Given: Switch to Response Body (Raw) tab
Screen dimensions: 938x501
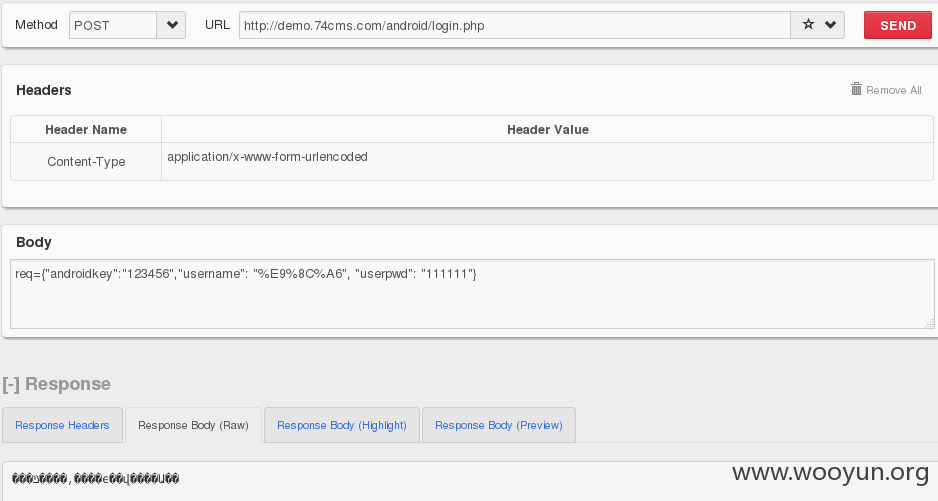Looking at the screenshot, I should [x=193, y=425].
